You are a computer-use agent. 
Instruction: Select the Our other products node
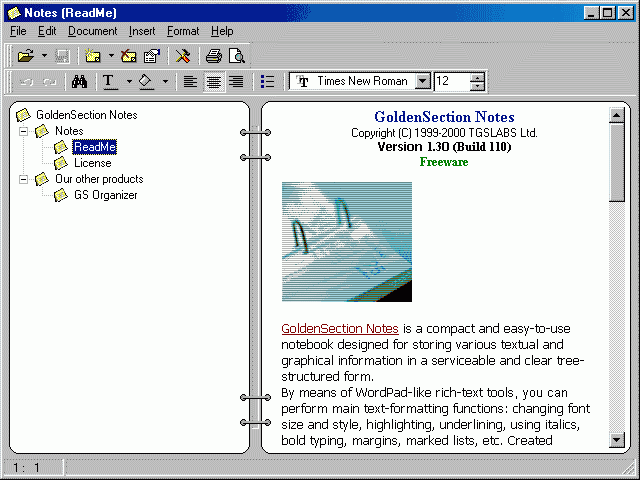99,179
